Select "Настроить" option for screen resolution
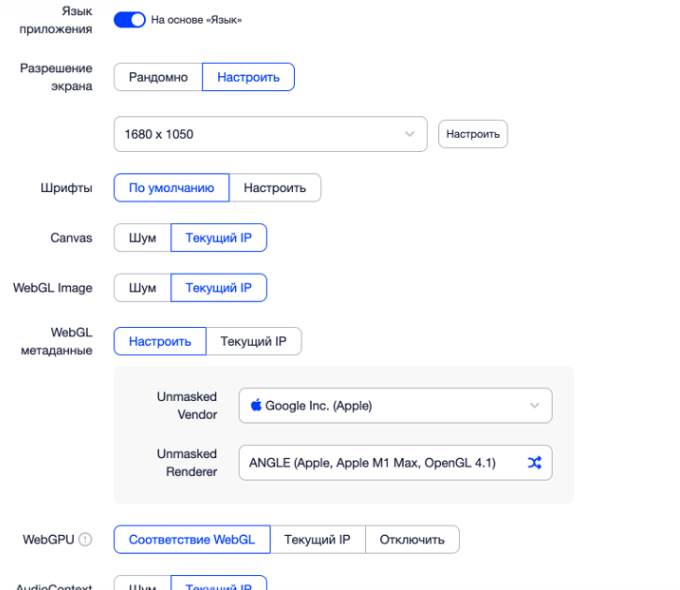Viewport: 680px width, 590px height. 248,77
